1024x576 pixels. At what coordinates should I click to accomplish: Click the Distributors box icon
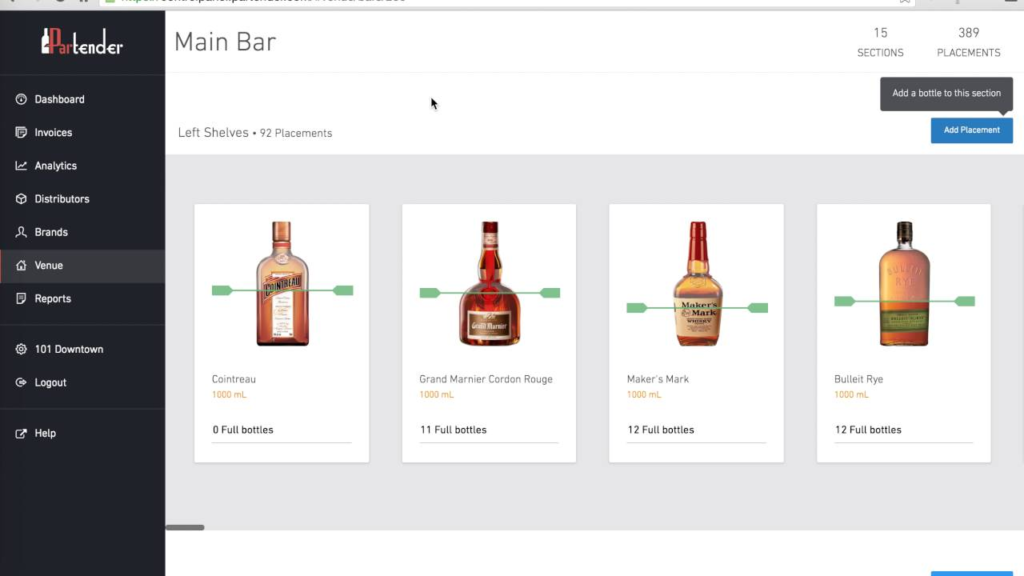pyautogui.click(x=21, y=199)
